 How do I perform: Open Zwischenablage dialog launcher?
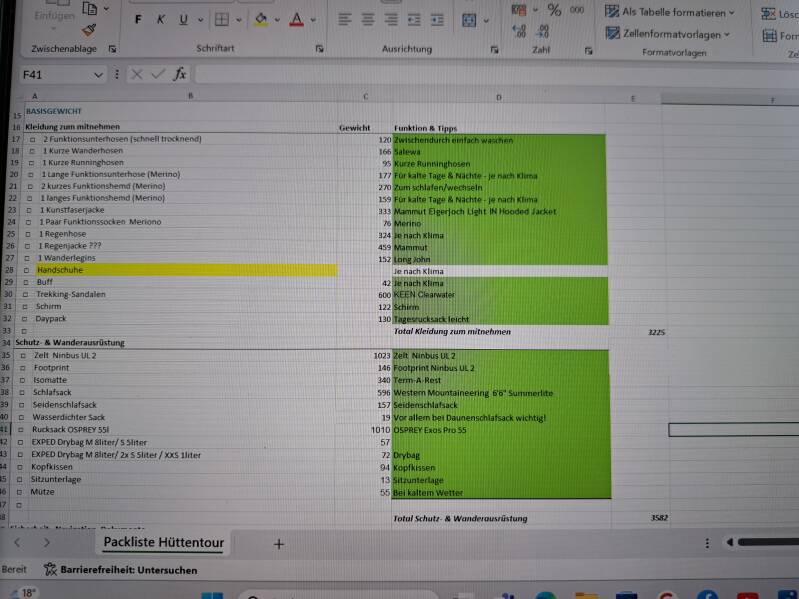pyautogui.click(x=113, y=49)
